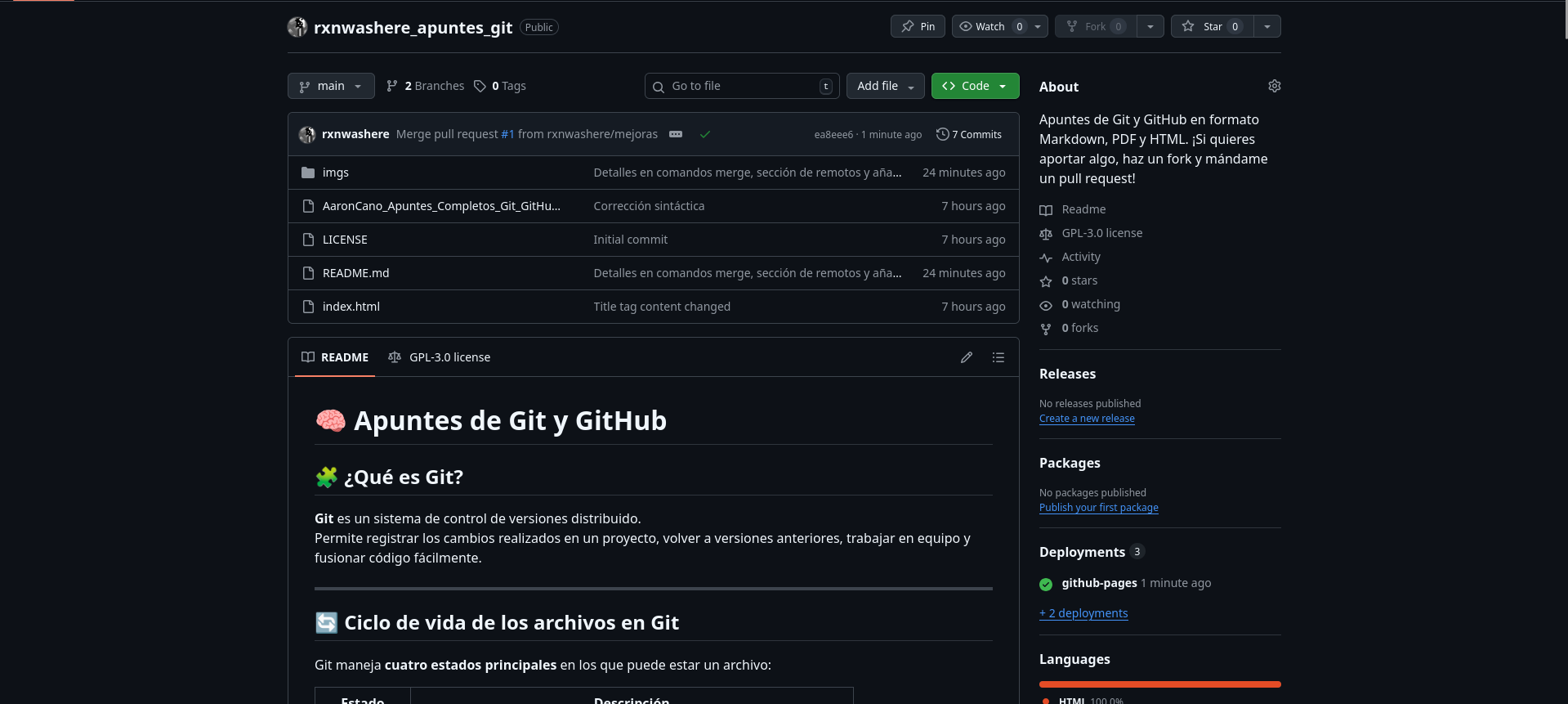Click the file icon beside AaronCano_Apuntes_Completos_Git_GitHu...
Image resolution: width=1568 pixels, height=704 pixels.
(x=308, y=206)
